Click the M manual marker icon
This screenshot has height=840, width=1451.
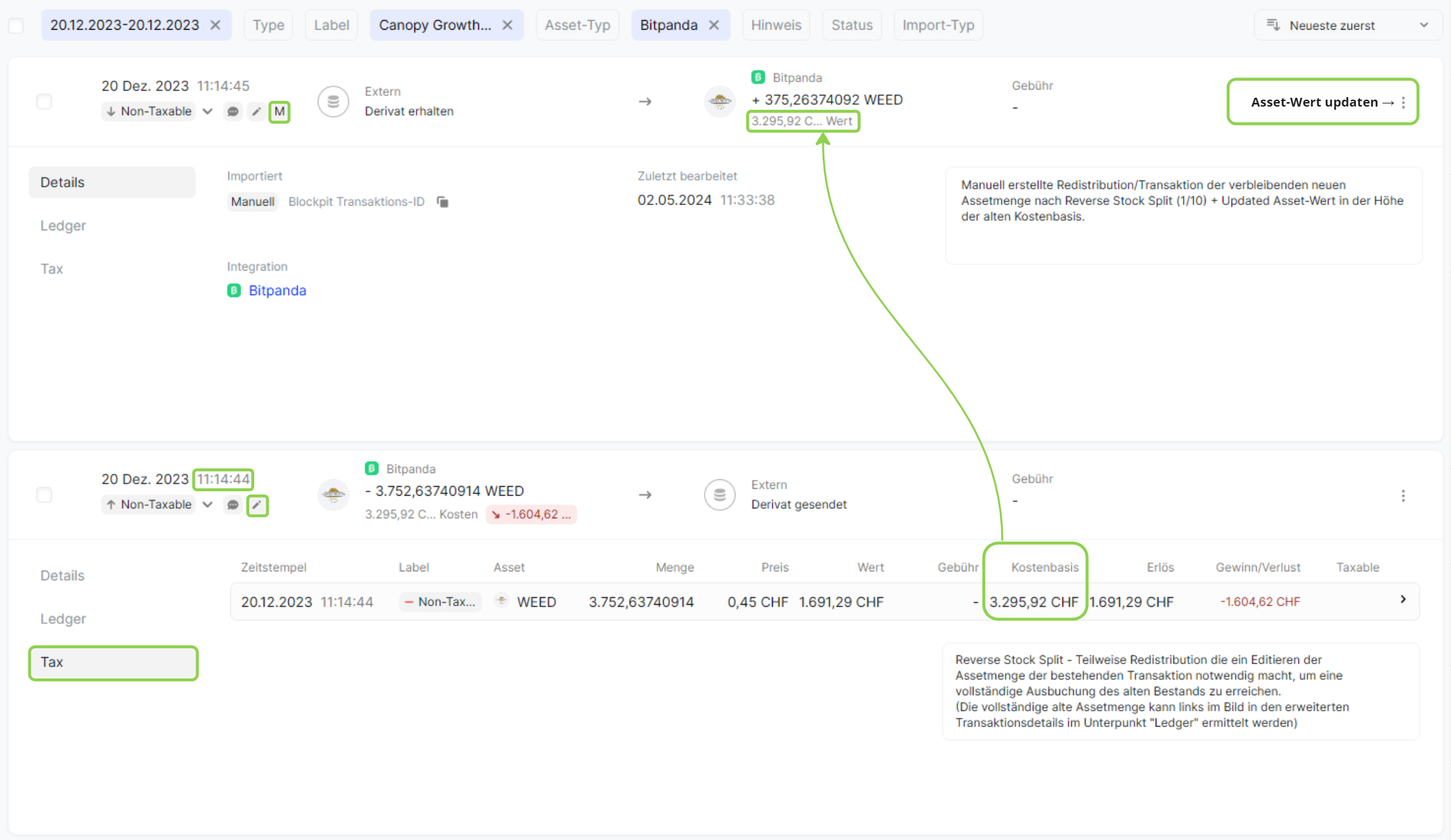pyautogui.click(x=279, y=112)
